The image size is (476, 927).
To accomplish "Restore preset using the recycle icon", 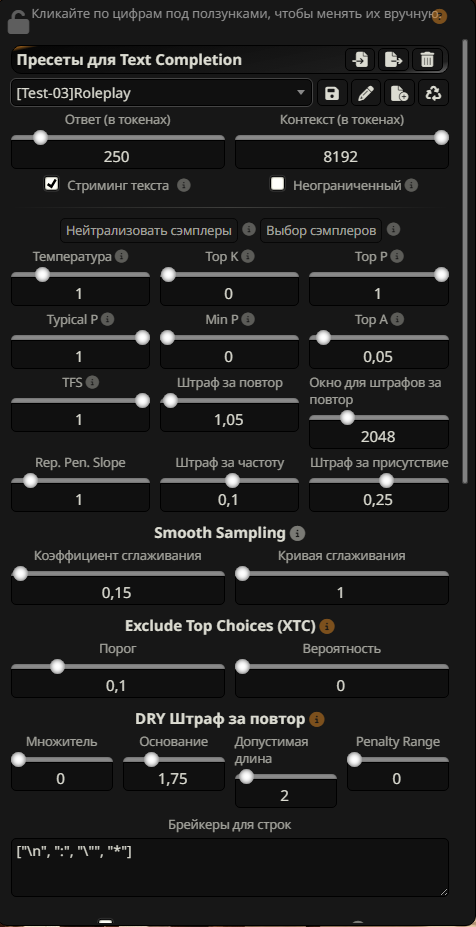I will [433, 93].
